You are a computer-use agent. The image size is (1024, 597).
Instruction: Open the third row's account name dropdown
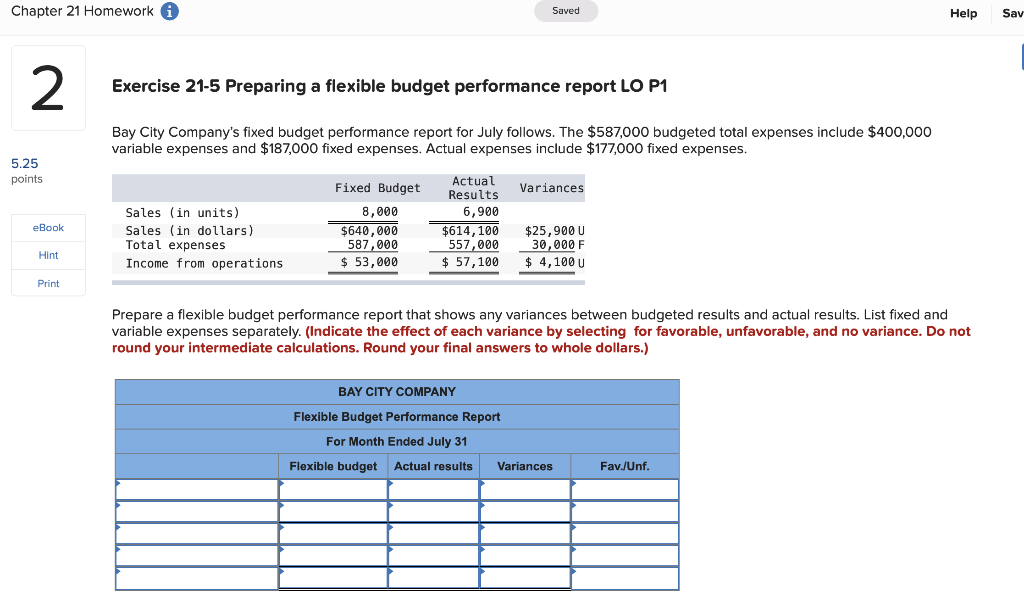[197, 534]
